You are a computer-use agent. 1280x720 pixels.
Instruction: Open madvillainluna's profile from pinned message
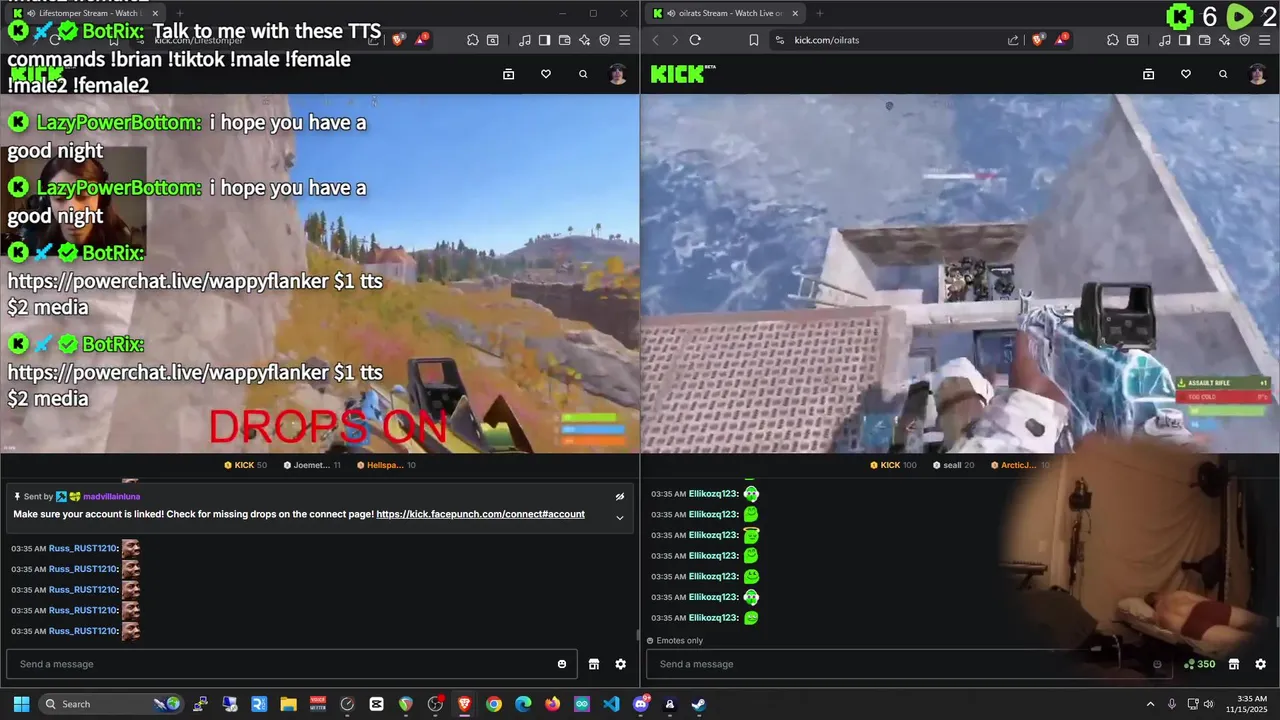111,497
